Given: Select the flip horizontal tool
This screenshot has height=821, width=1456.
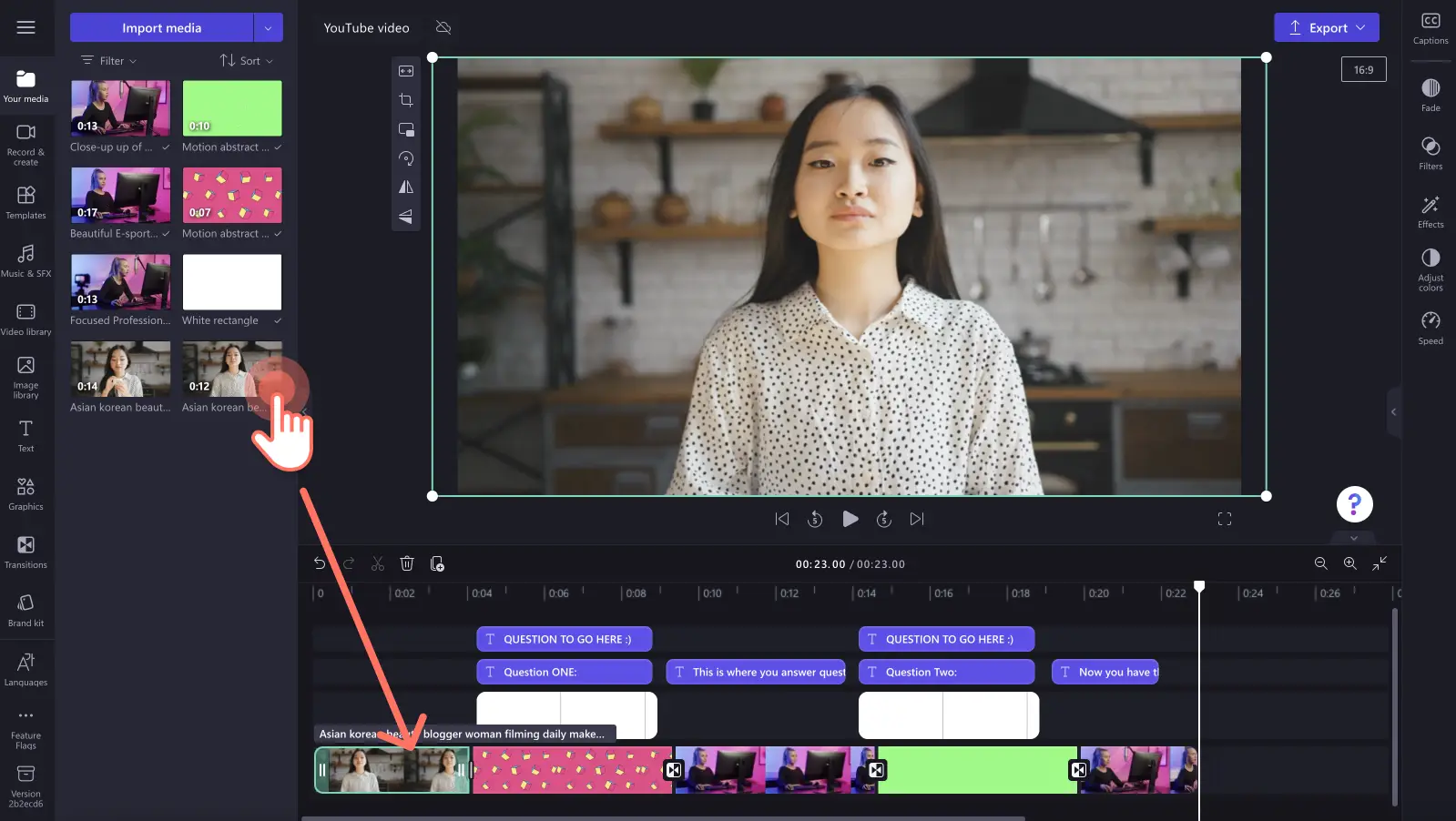Looking at the screenshot, I should pyautogui.click(x=406, y=188).
